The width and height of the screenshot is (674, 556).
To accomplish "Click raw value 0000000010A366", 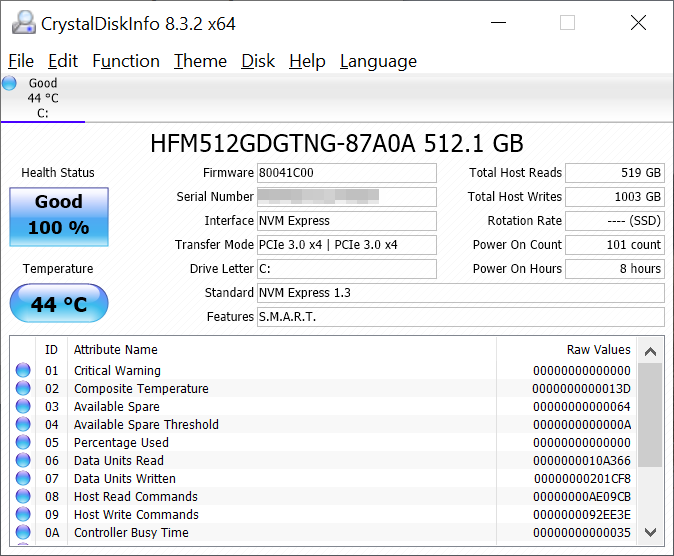I will (x=582, y=461).
